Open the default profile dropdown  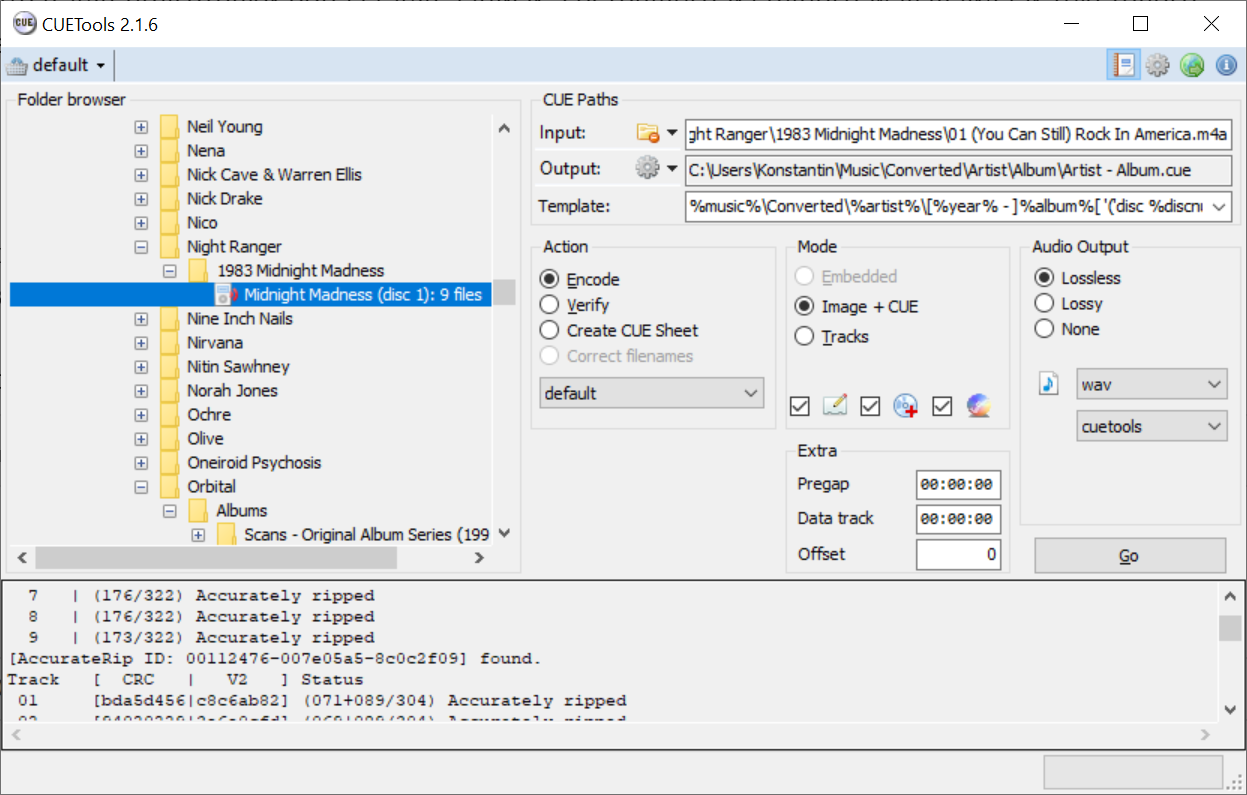[100, 66]
